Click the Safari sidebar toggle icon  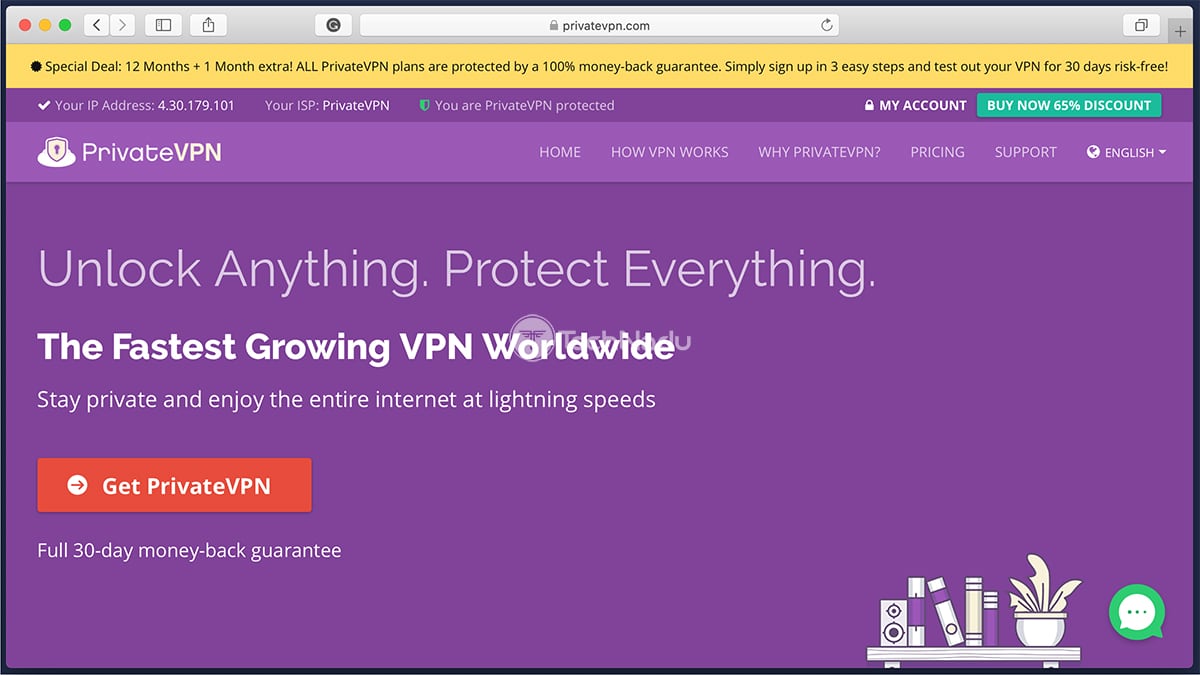(163, 24)
